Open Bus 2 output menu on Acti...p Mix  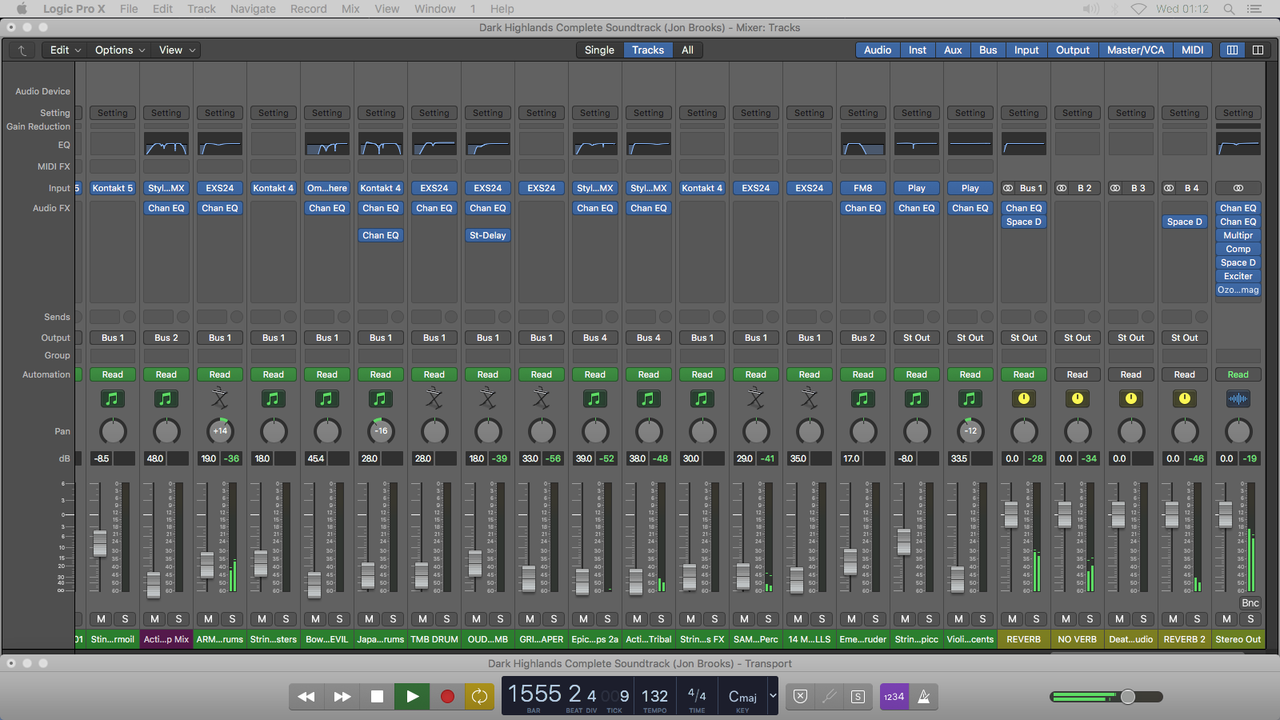(x=166, y=338)
